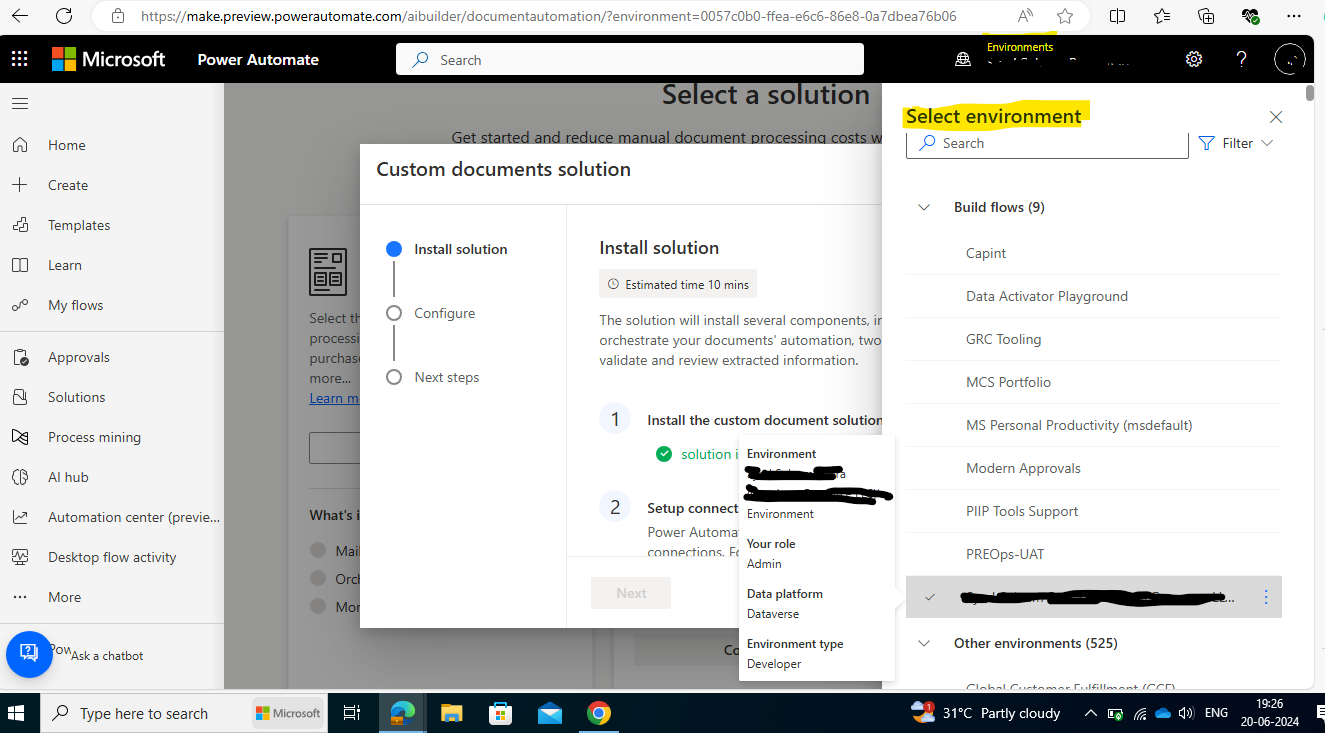Open Google Chrome from the taskbar

pos(599,713)
